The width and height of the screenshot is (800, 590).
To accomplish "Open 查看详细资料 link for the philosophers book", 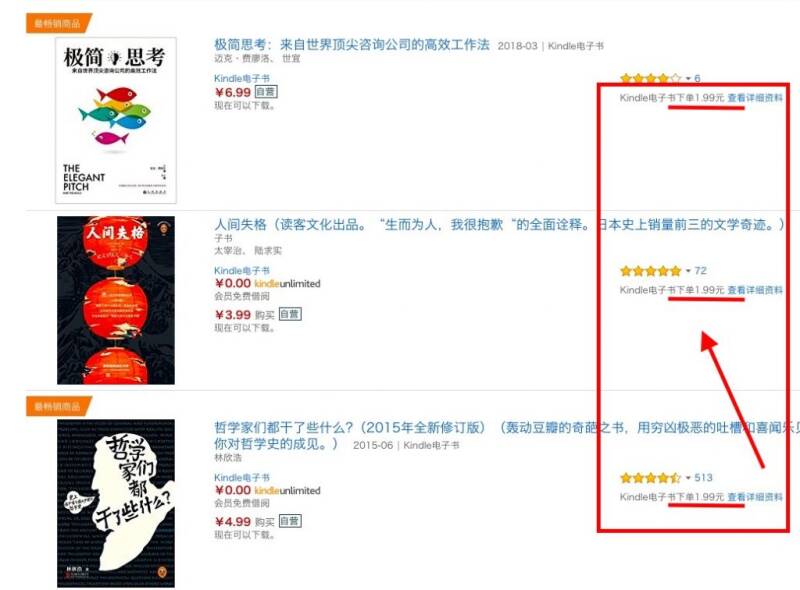I will (755, 497).
